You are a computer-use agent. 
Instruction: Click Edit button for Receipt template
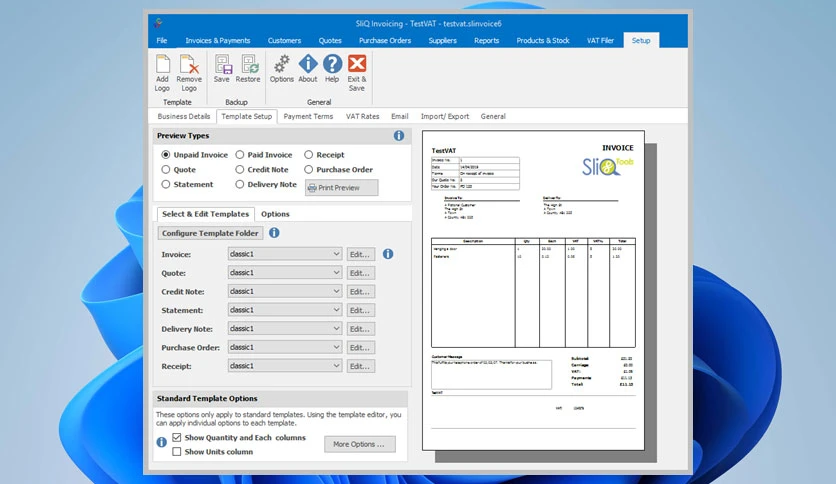(x=360, y=366)
